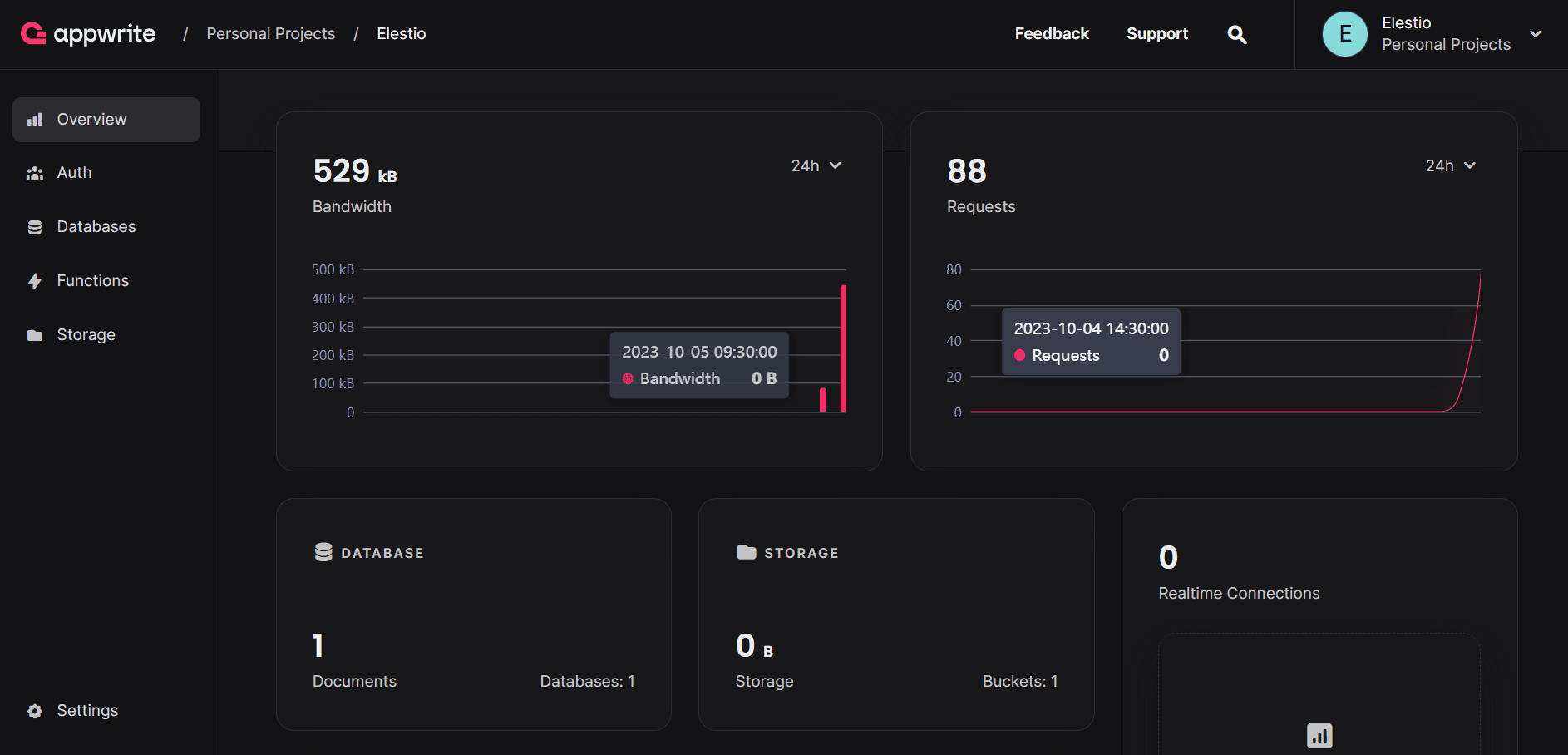1568x755 pixels.
Task: Click the realtime chart placeholder icon
Action: click(1319, 736)
